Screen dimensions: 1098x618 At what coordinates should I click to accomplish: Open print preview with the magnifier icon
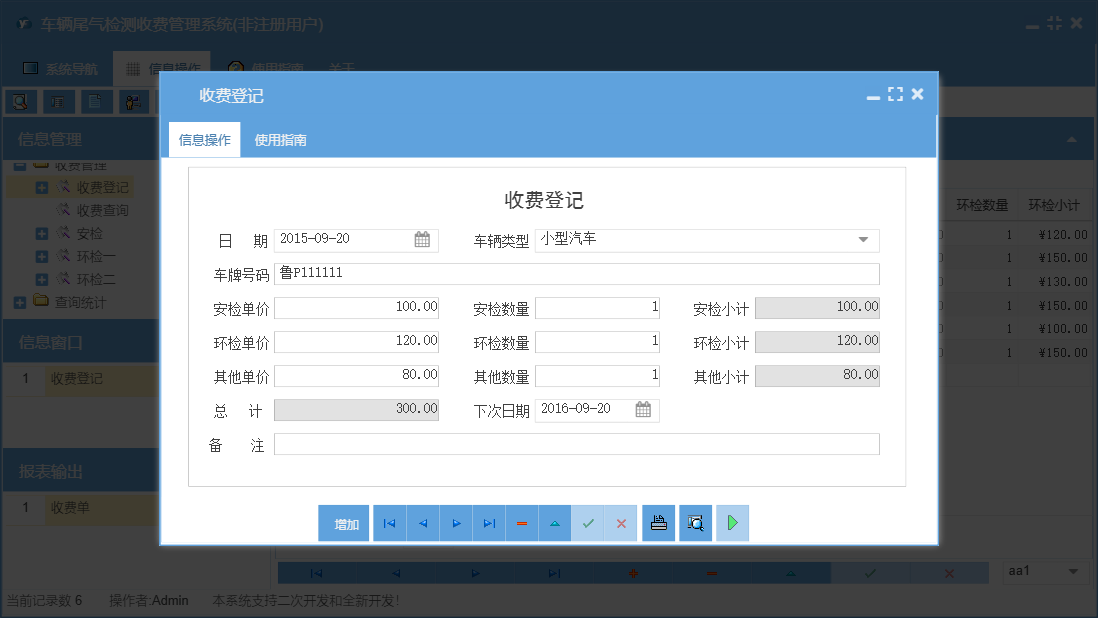[695, 523]
